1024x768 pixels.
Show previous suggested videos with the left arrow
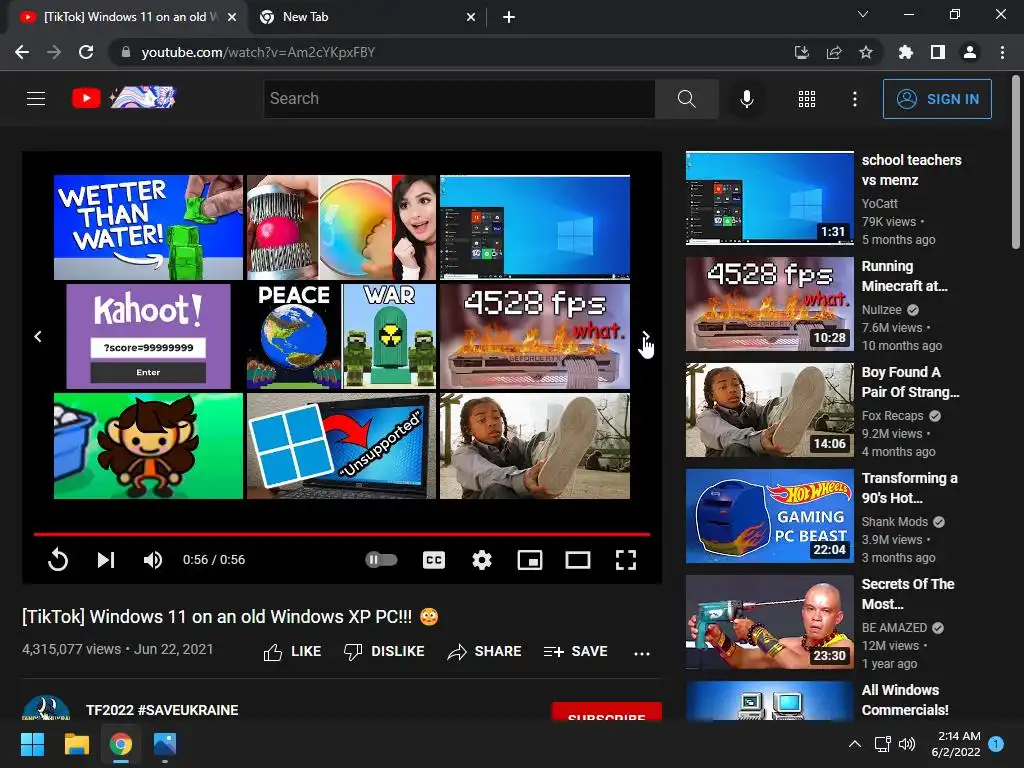tap(38, 336)
